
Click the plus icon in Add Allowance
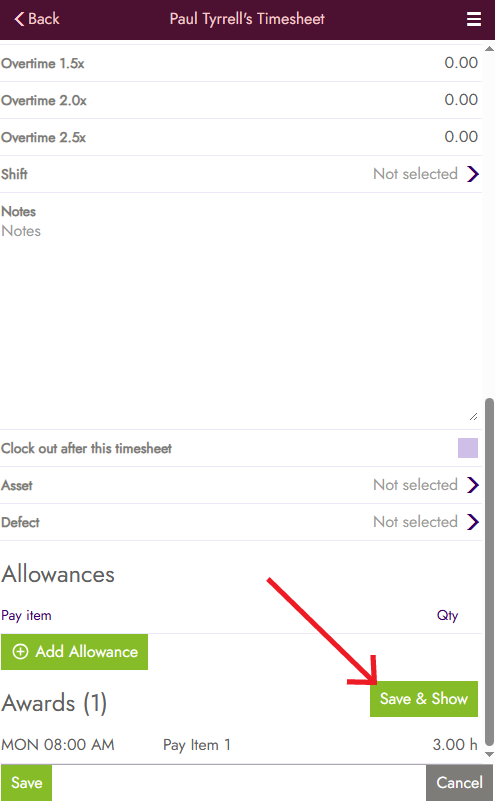point(20,652)
